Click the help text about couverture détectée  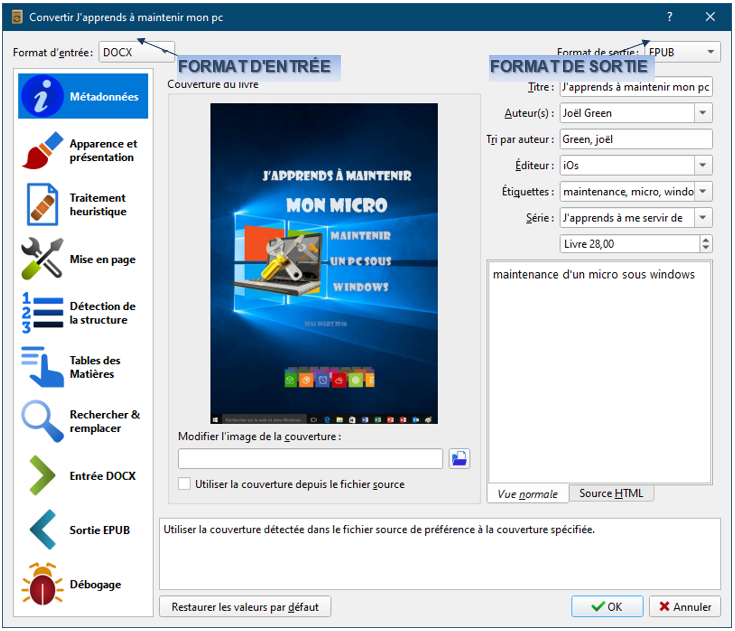pyautogui.click(x=379, y=529)
